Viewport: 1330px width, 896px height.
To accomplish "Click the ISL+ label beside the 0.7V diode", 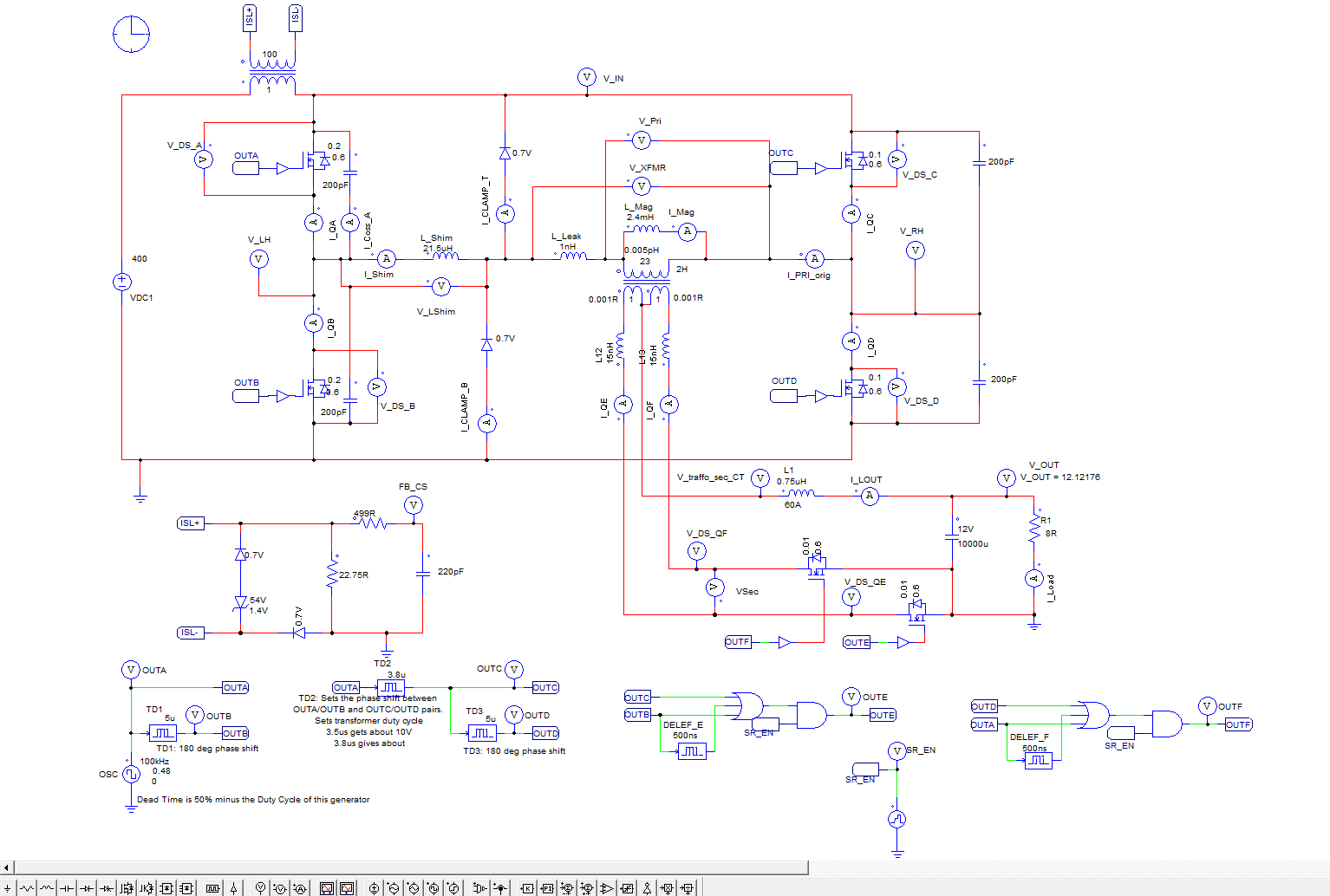I will point(191,523).
